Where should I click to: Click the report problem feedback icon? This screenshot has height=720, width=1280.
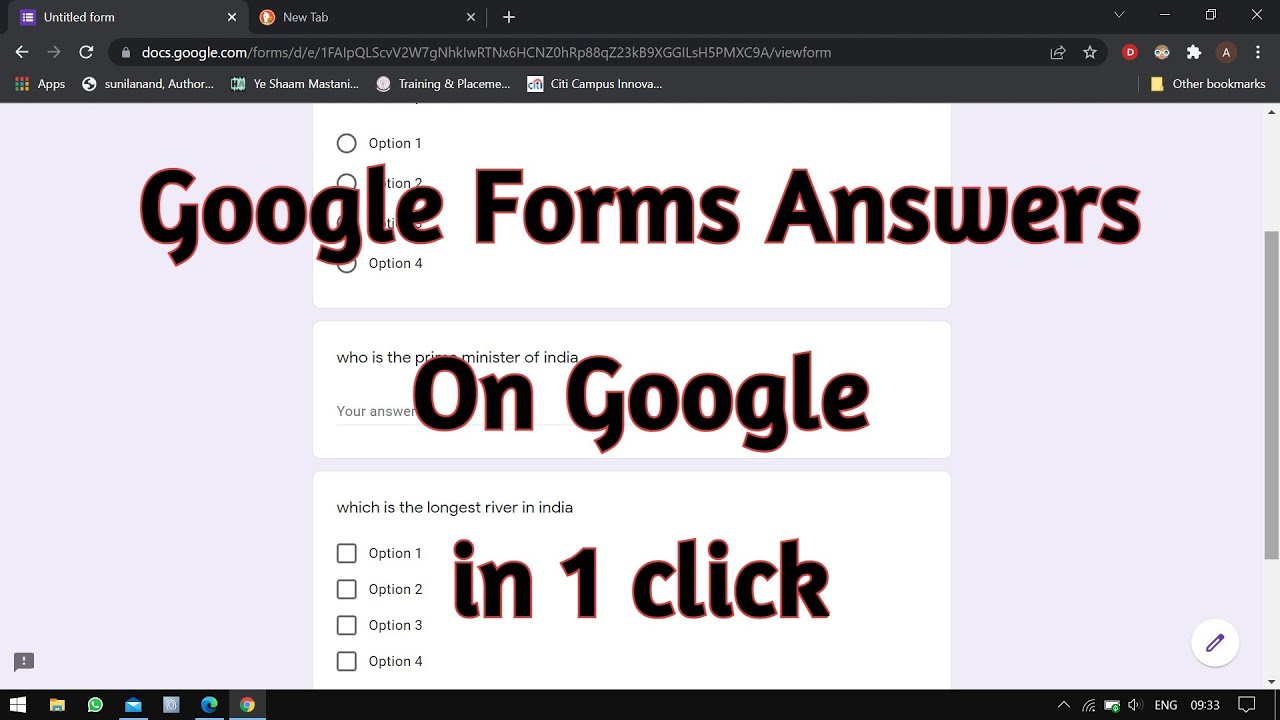pos(24,661)
